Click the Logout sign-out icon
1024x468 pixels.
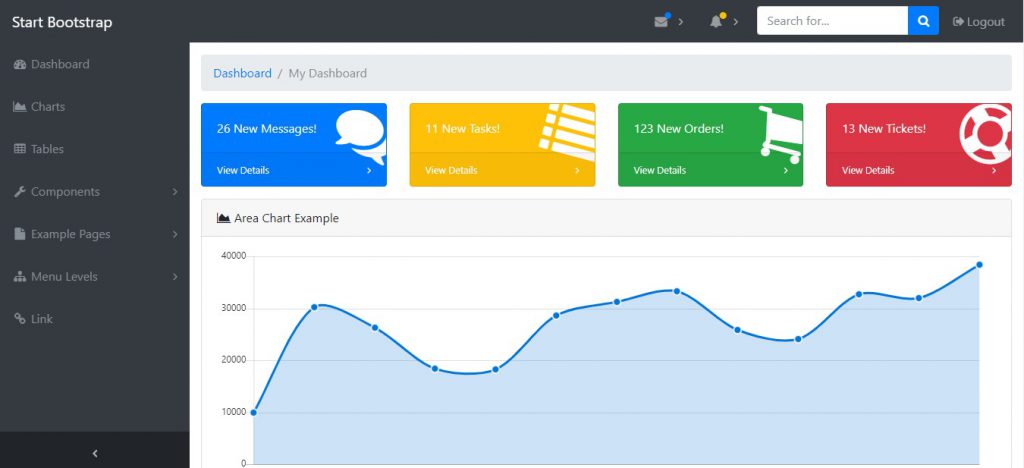958,22
